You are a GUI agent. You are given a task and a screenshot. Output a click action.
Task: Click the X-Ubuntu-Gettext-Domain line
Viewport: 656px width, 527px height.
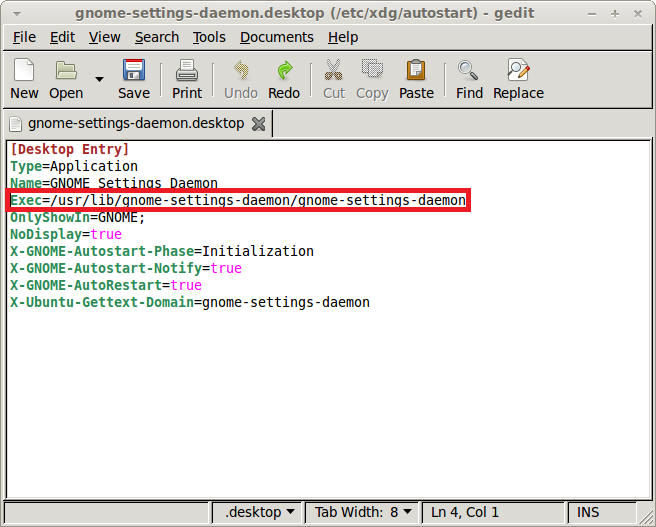pyautogui.click(x=190, y=302)
